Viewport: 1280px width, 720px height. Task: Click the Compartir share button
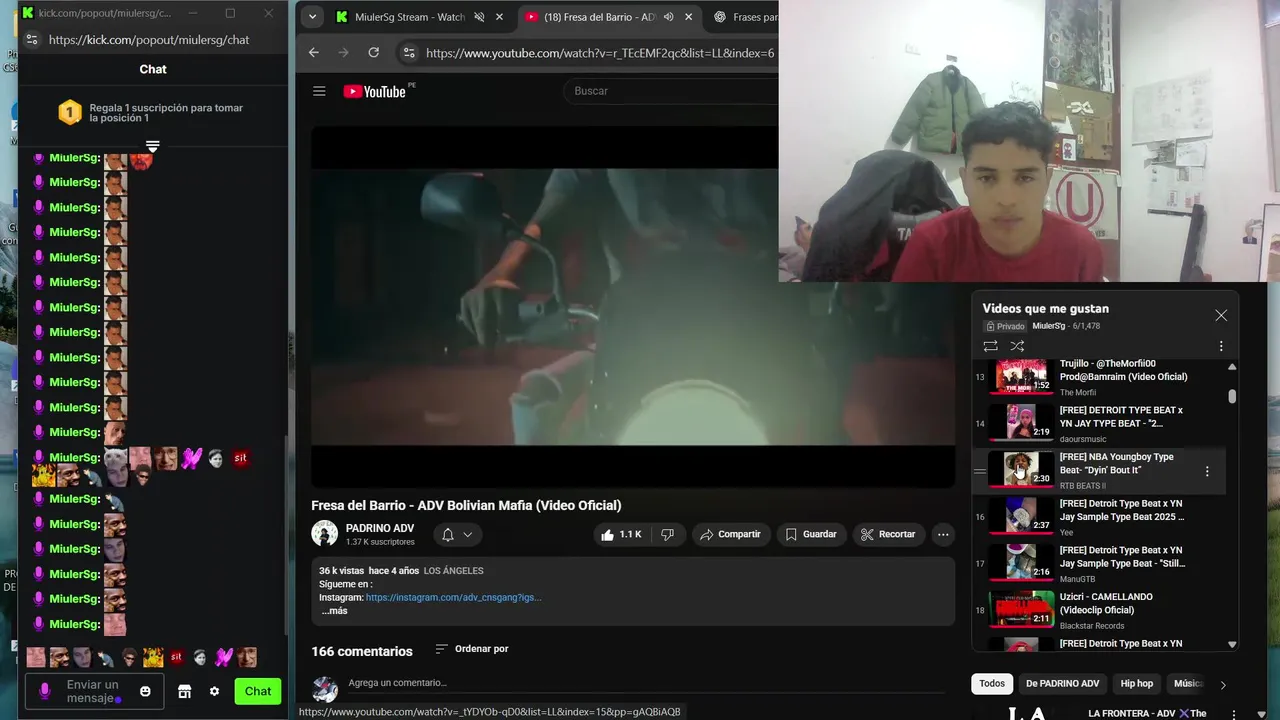tap(731, 535)
